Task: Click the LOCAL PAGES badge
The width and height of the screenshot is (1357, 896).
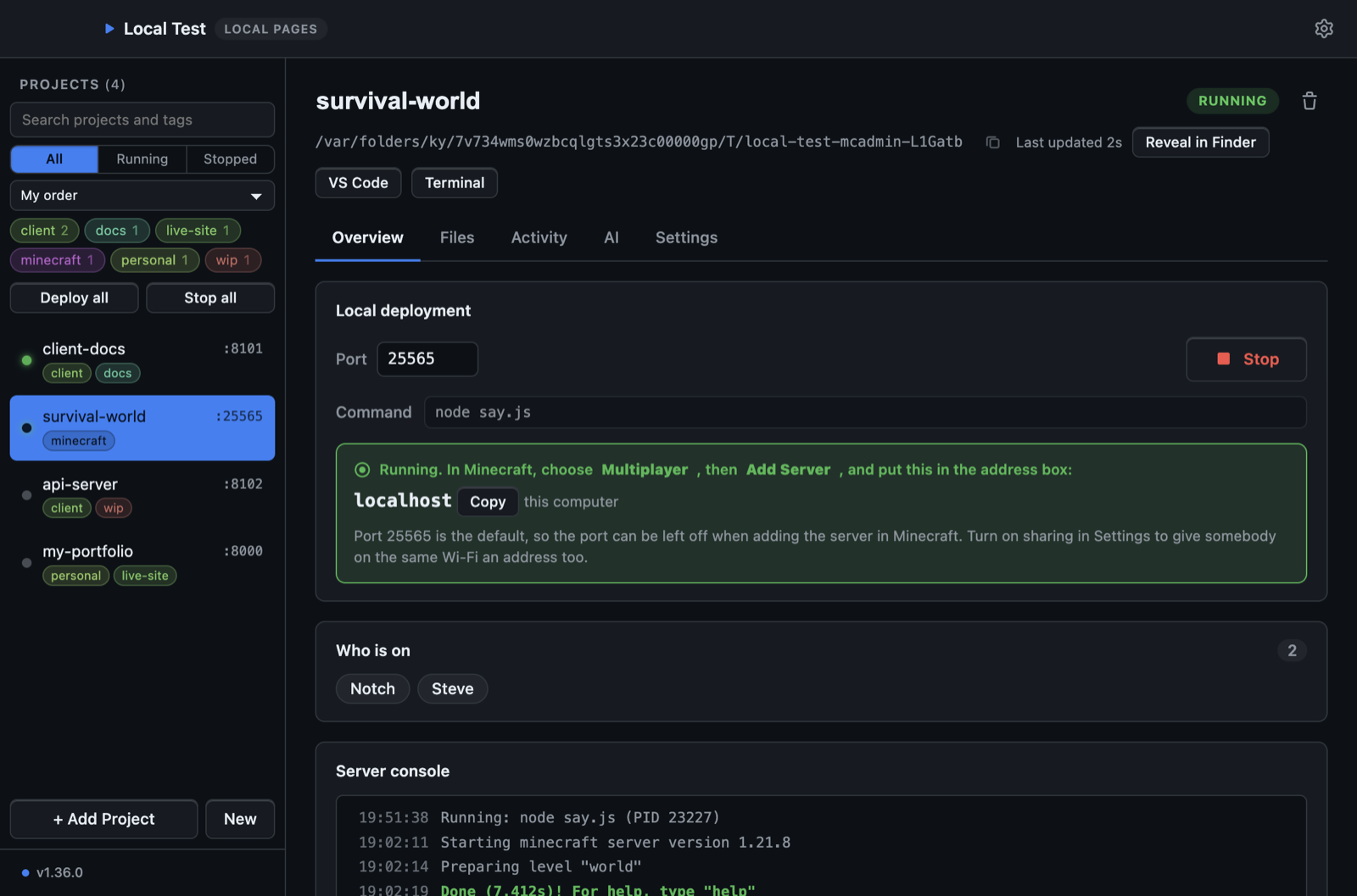Action: click(x=271, y=29)
